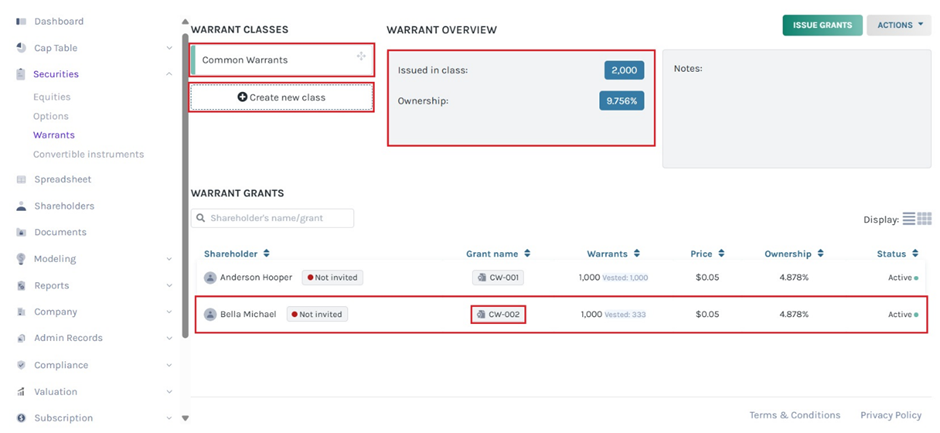Click Create new class button
Viewport: 940px width, 433px height.
point(281,97)
